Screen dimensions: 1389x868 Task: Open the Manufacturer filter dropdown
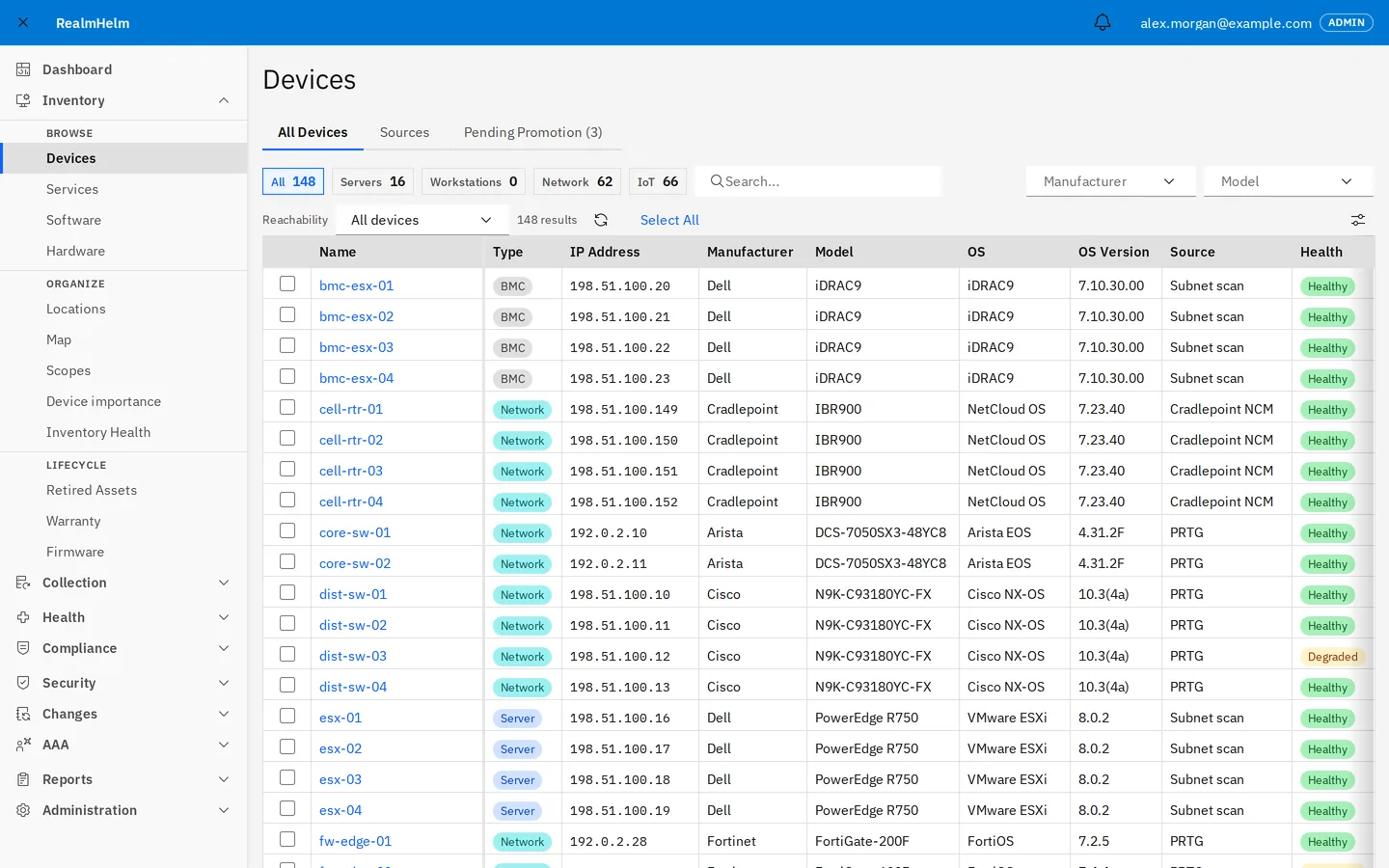point(1111,181)
